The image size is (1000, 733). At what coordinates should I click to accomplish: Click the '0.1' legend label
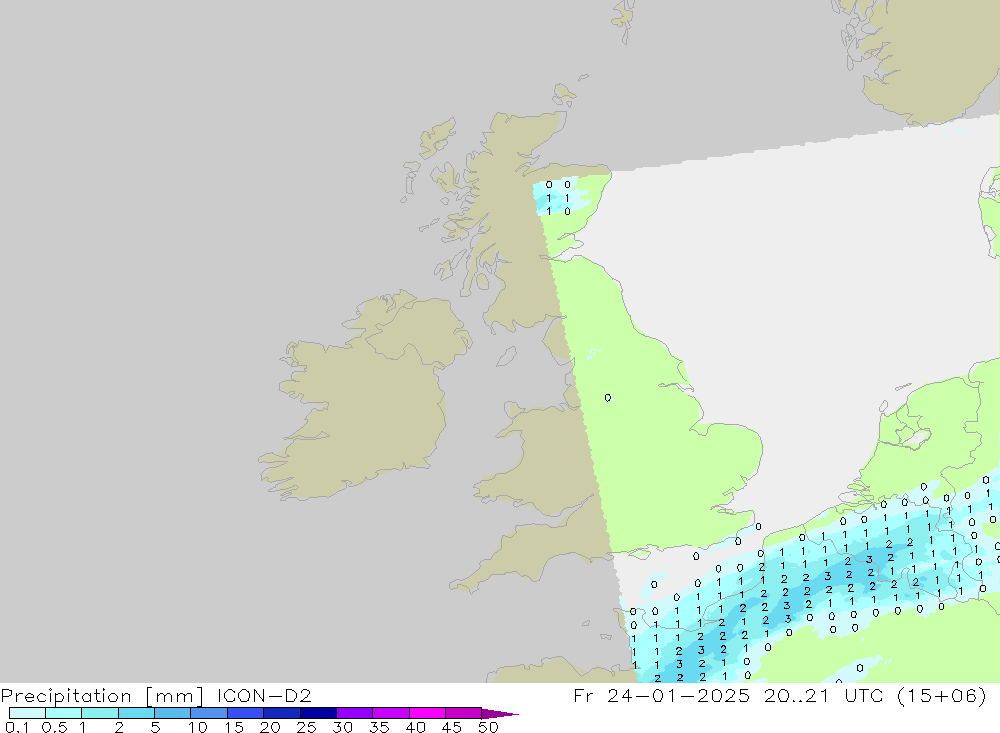click(17, 727)
